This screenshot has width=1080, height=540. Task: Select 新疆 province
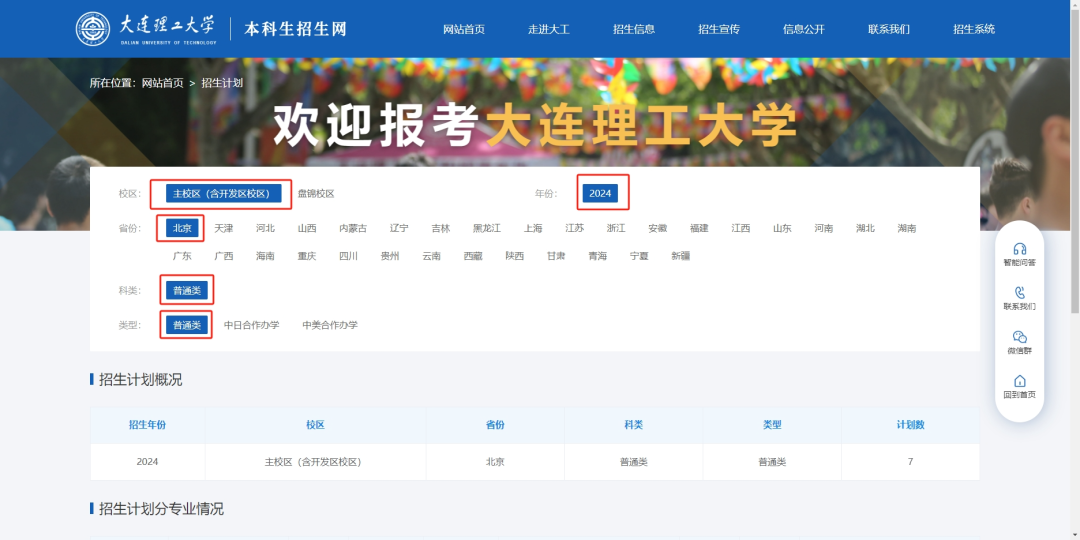[x=681, y=256]
